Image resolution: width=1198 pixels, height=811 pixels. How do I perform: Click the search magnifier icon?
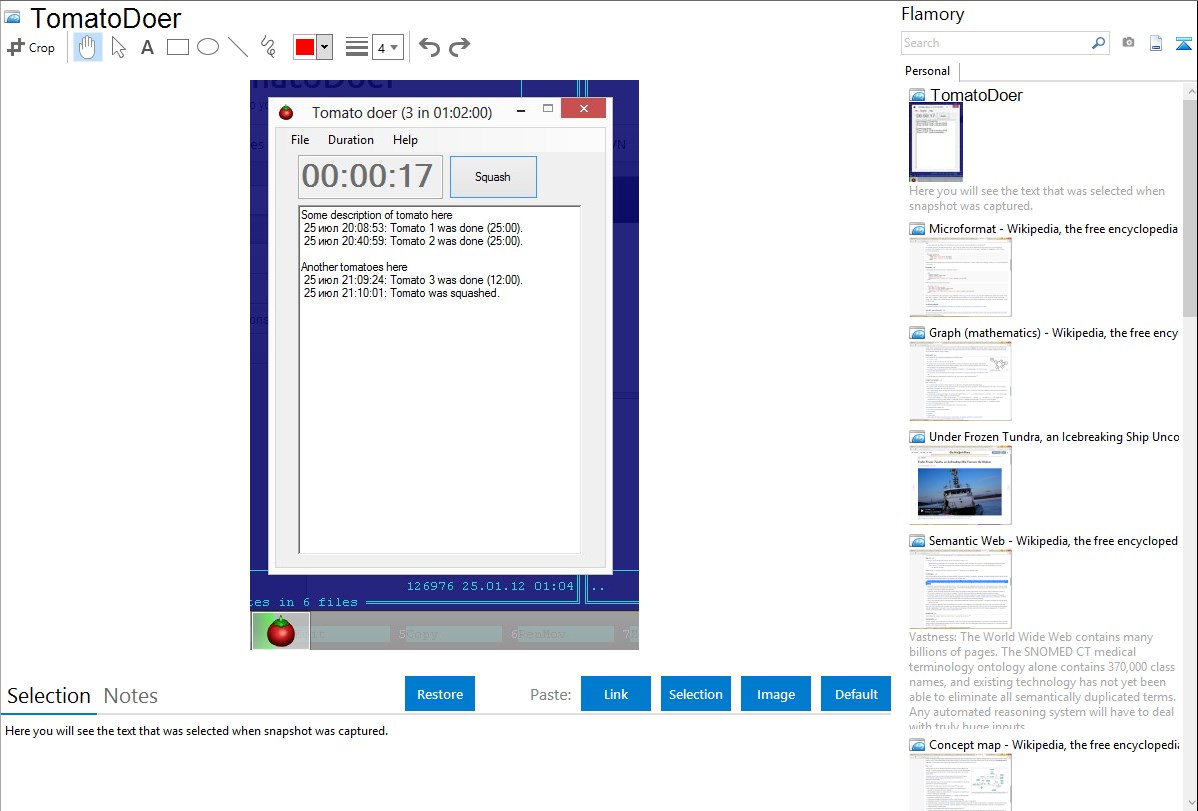[x=1099, y=43]
